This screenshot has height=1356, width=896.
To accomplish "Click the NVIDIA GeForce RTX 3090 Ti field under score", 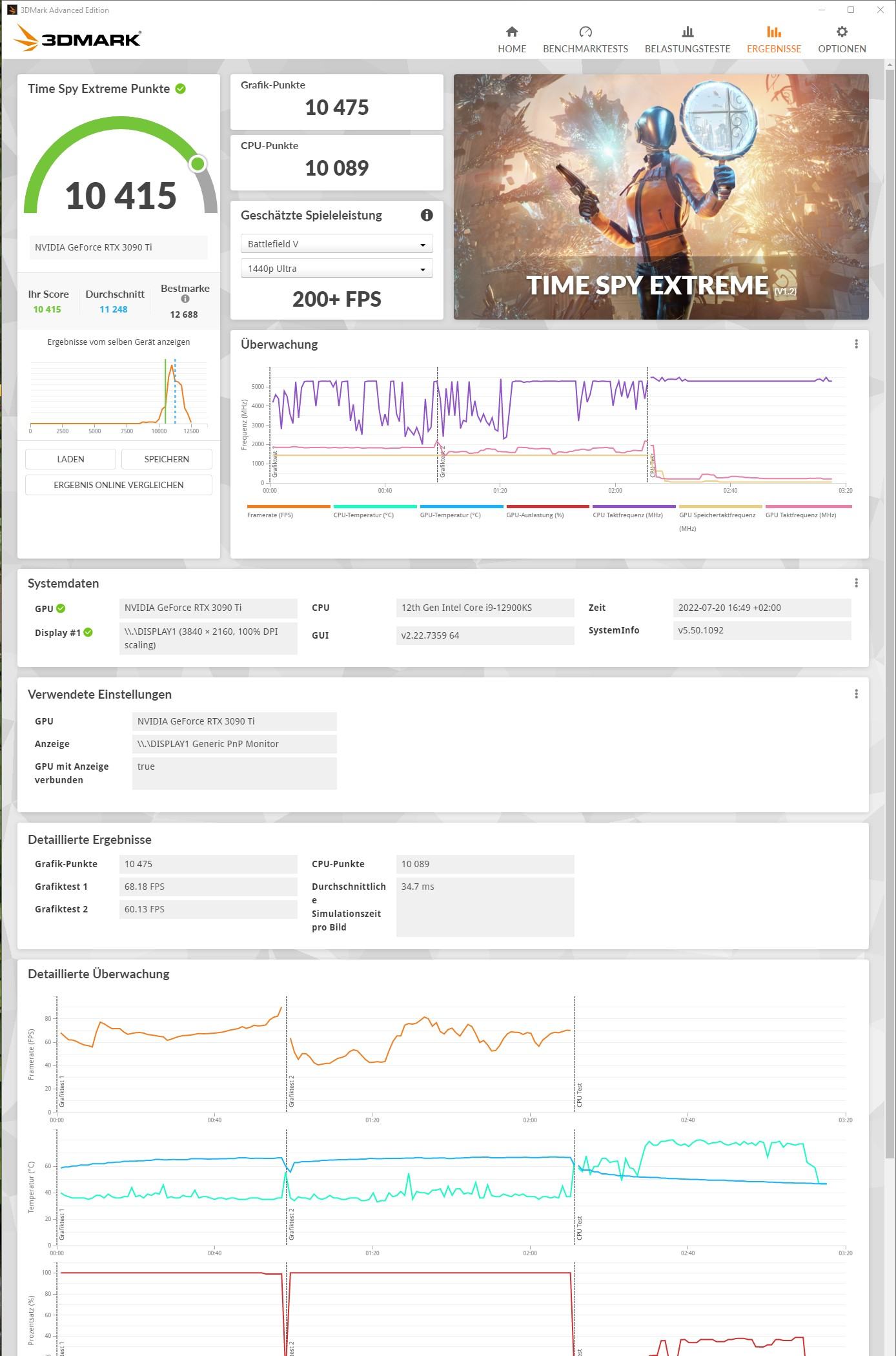I will click(119, 247).
